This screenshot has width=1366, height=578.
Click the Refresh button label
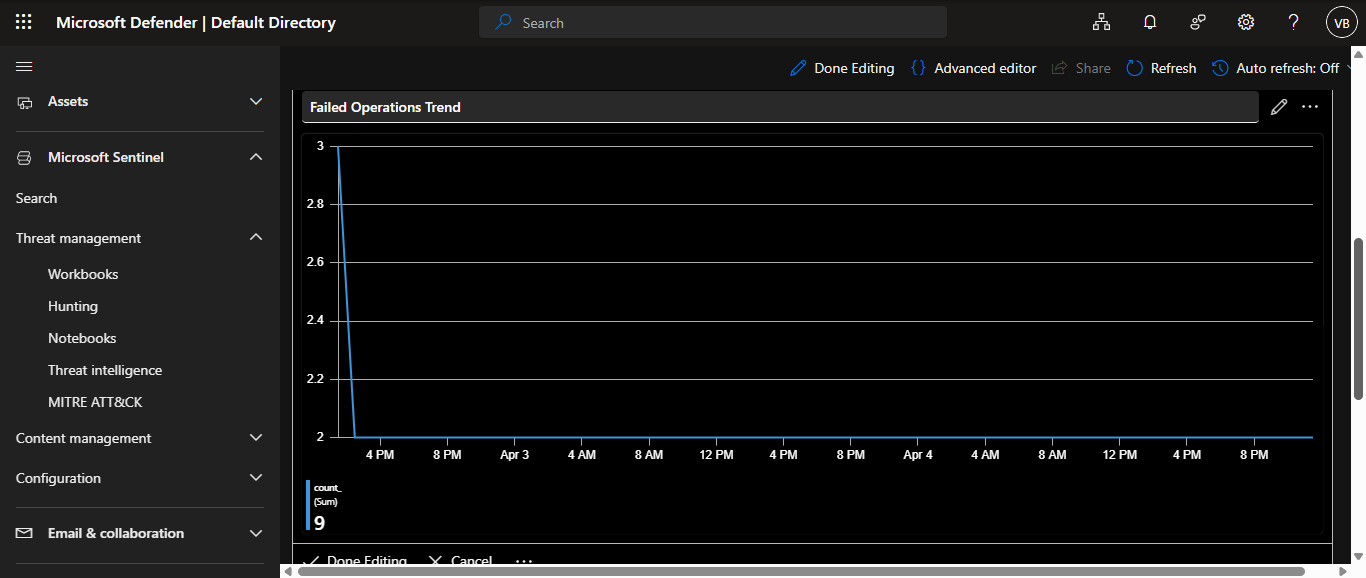point(1173,68)
